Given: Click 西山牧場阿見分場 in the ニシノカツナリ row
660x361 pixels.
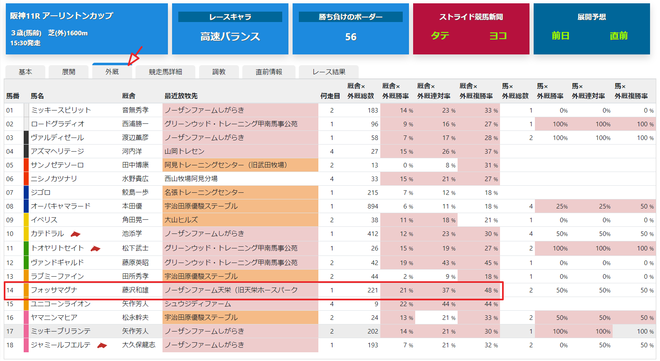Looking at the screenshot, I should pyautogui.click(x=240, y=179).
